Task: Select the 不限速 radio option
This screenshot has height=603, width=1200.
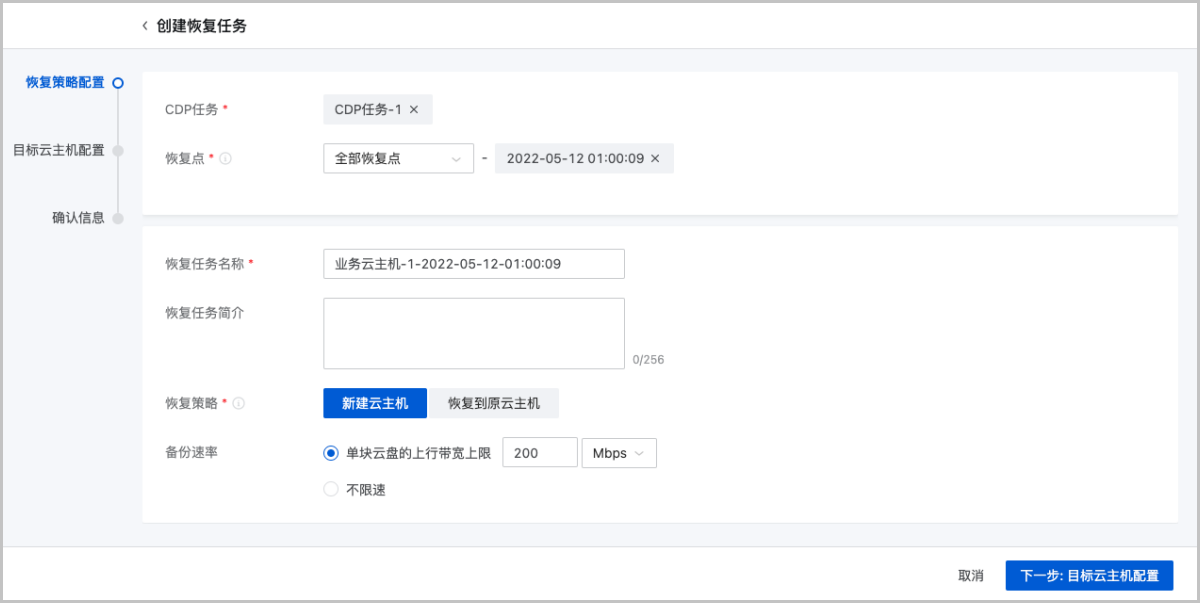Action: pos(331,490)
